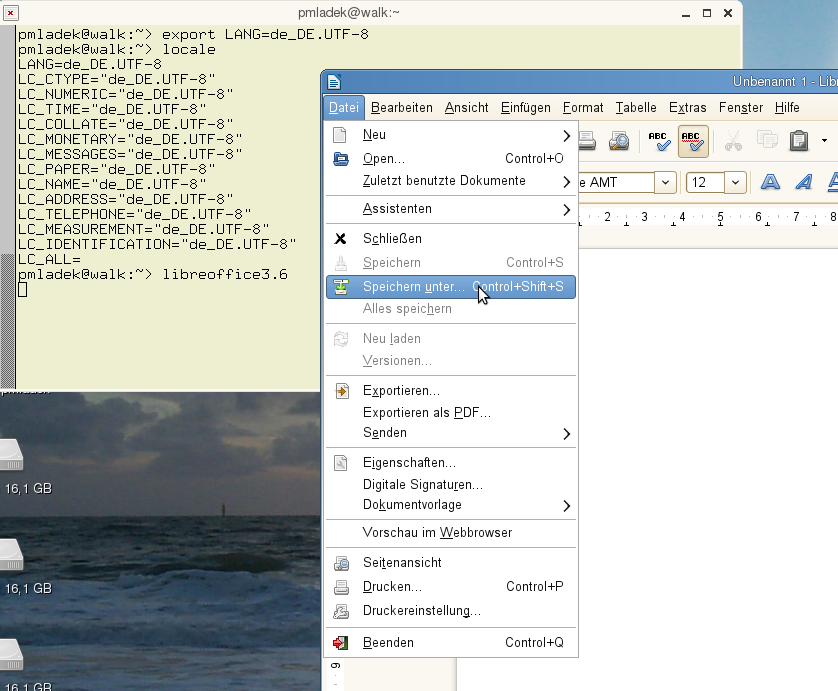Choose Exportieren als PDF menu entry
Screen dimensions: 838x691
[426, 412]
